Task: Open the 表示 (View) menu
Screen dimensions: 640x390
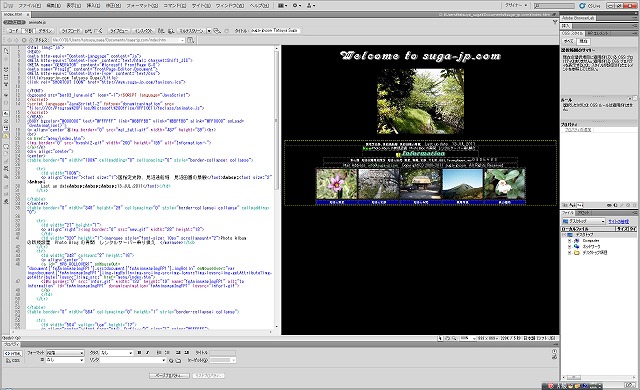Action: click(x=73, y=5)
